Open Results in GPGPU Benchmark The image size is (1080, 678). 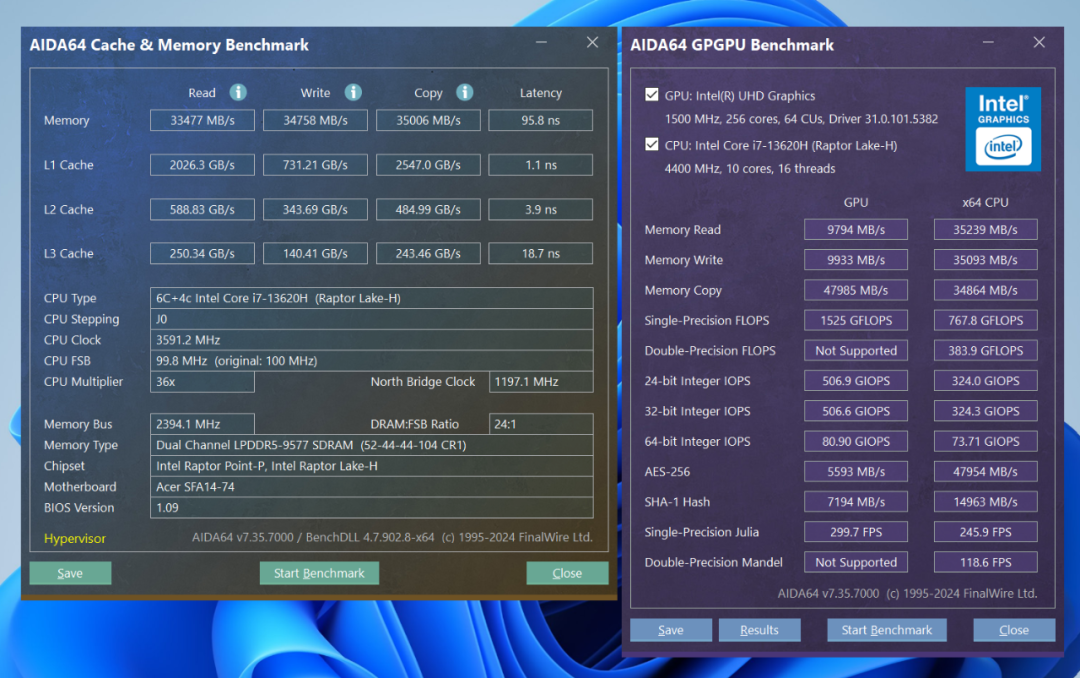click(760, 630)
